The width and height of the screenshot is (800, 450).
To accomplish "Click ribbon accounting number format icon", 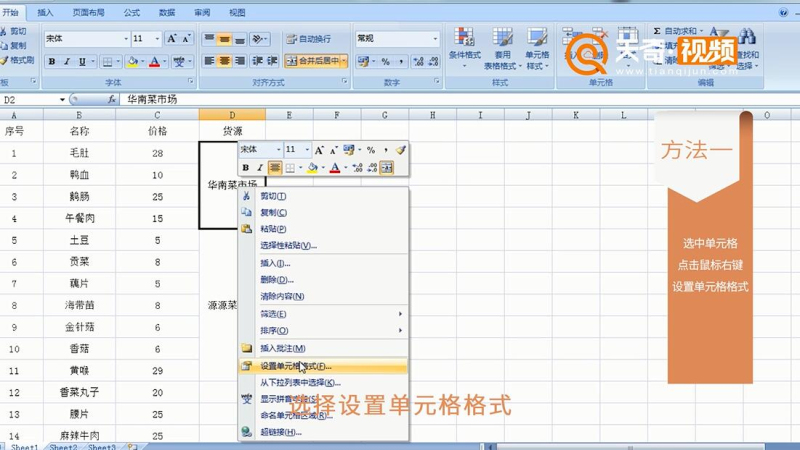I will pyautogui.click(x=363, y=61).
